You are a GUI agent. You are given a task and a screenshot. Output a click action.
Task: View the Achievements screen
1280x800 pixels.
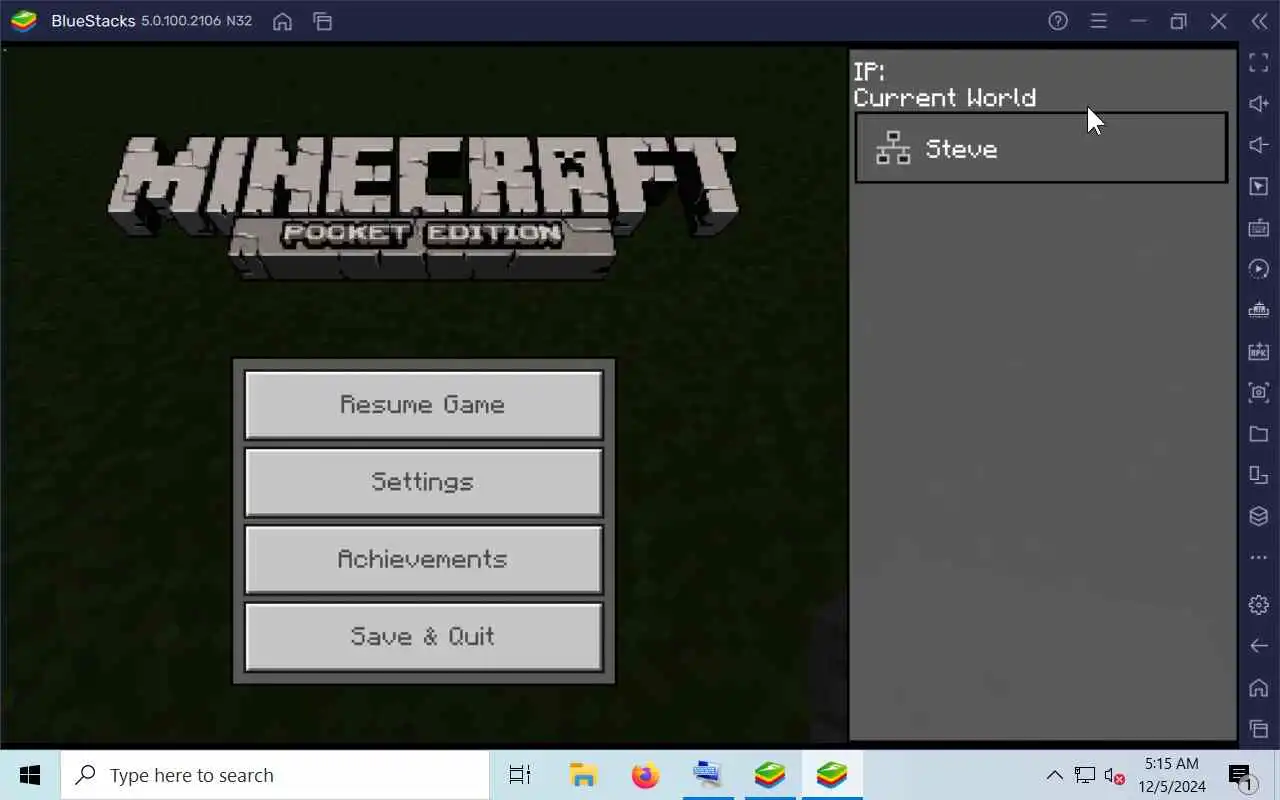click(423, 558)
